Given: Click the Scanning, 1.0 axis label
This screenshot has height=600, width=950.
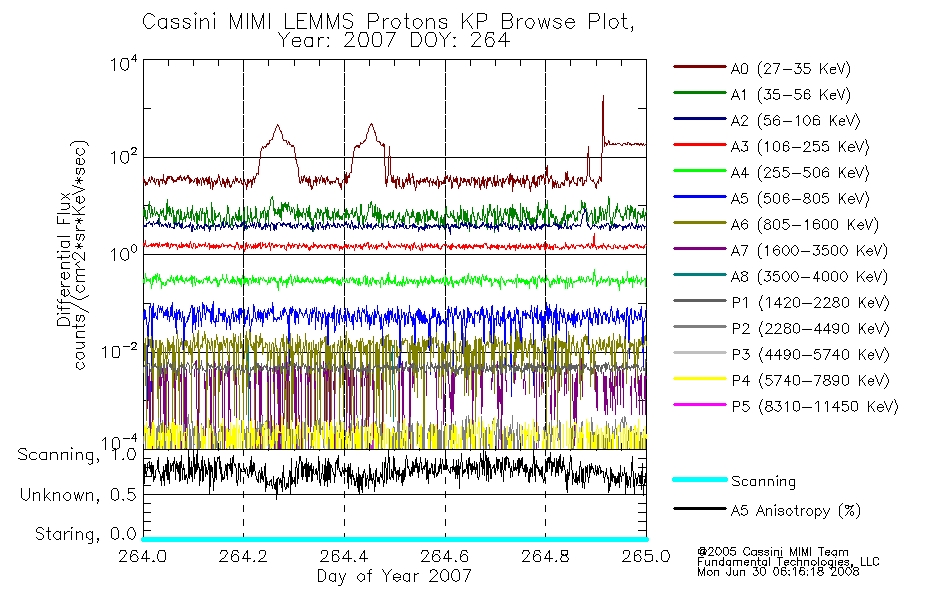Looking at the screenshot, I should click(77, 455).
